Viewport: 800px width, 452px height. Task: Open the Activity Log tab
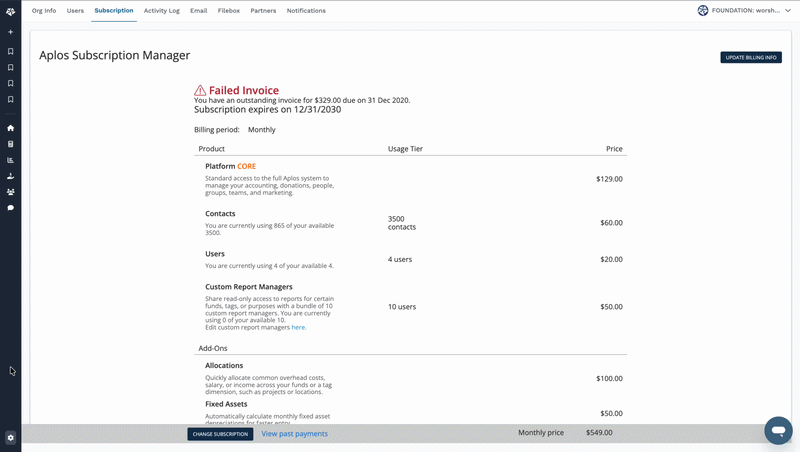tap(162, 11)
